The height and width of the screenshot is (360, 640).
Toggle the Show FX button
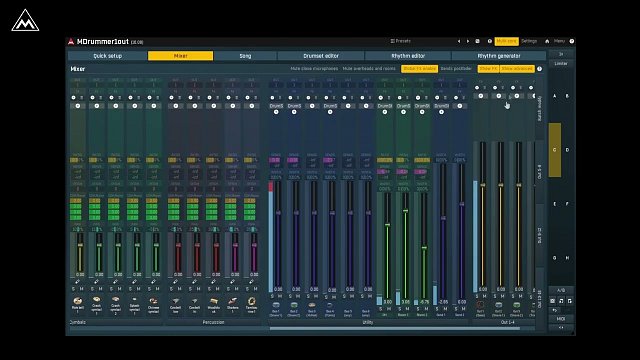pos(489,69)
